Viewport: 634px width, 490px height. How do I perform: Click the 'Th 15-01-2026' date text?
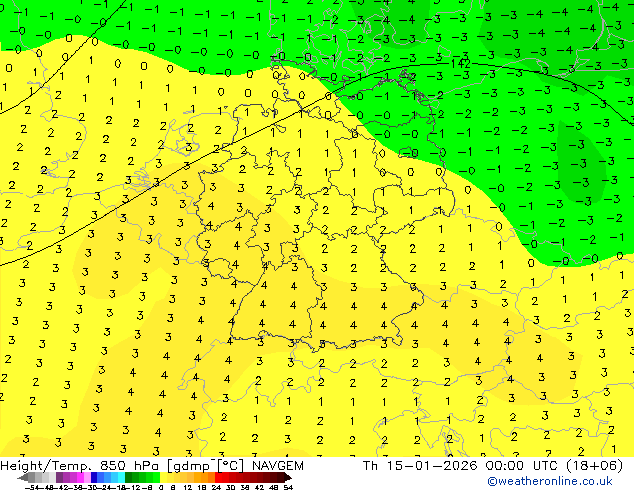(x=420, y=466)
